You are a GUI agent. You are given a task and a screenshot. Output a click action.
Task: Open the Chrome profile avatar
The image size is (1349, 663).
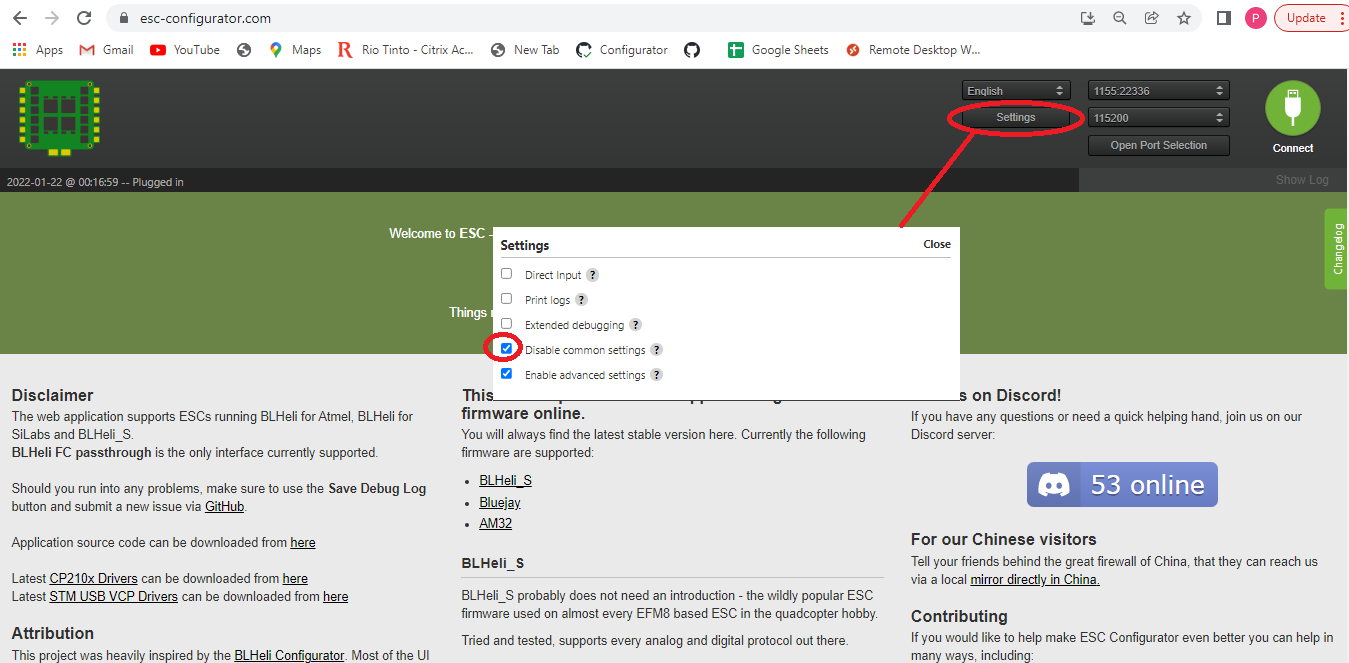1255,18
